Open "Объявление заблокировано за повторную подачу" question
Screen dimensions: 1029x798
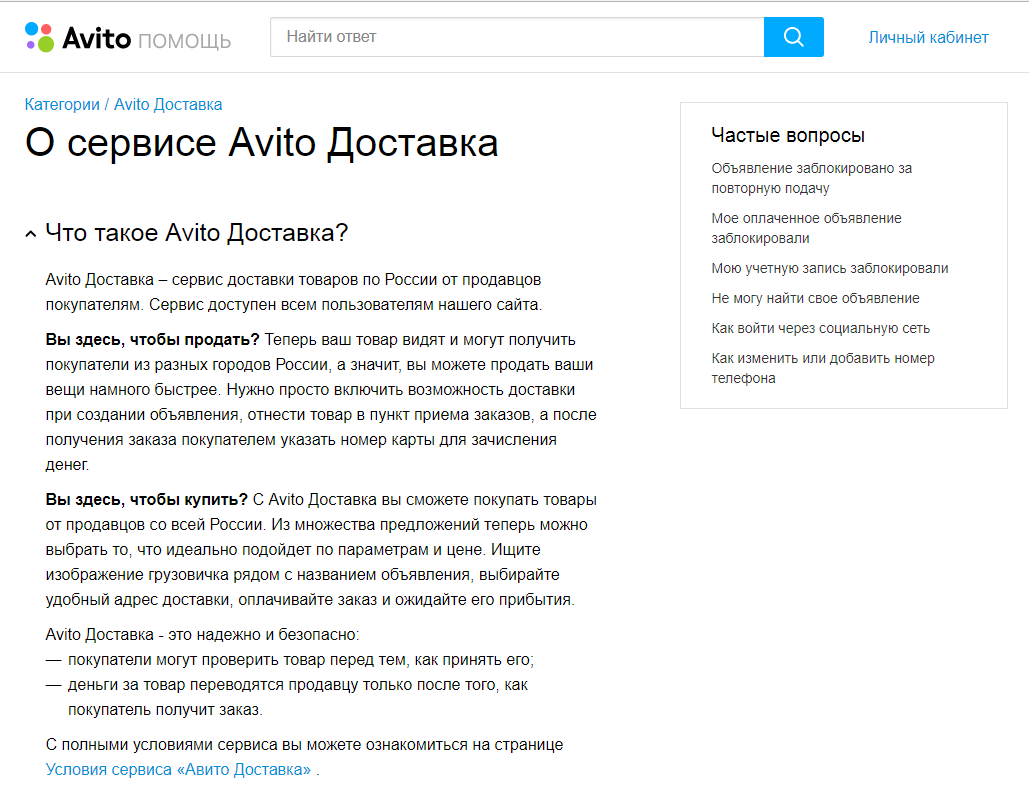point(811,178)
